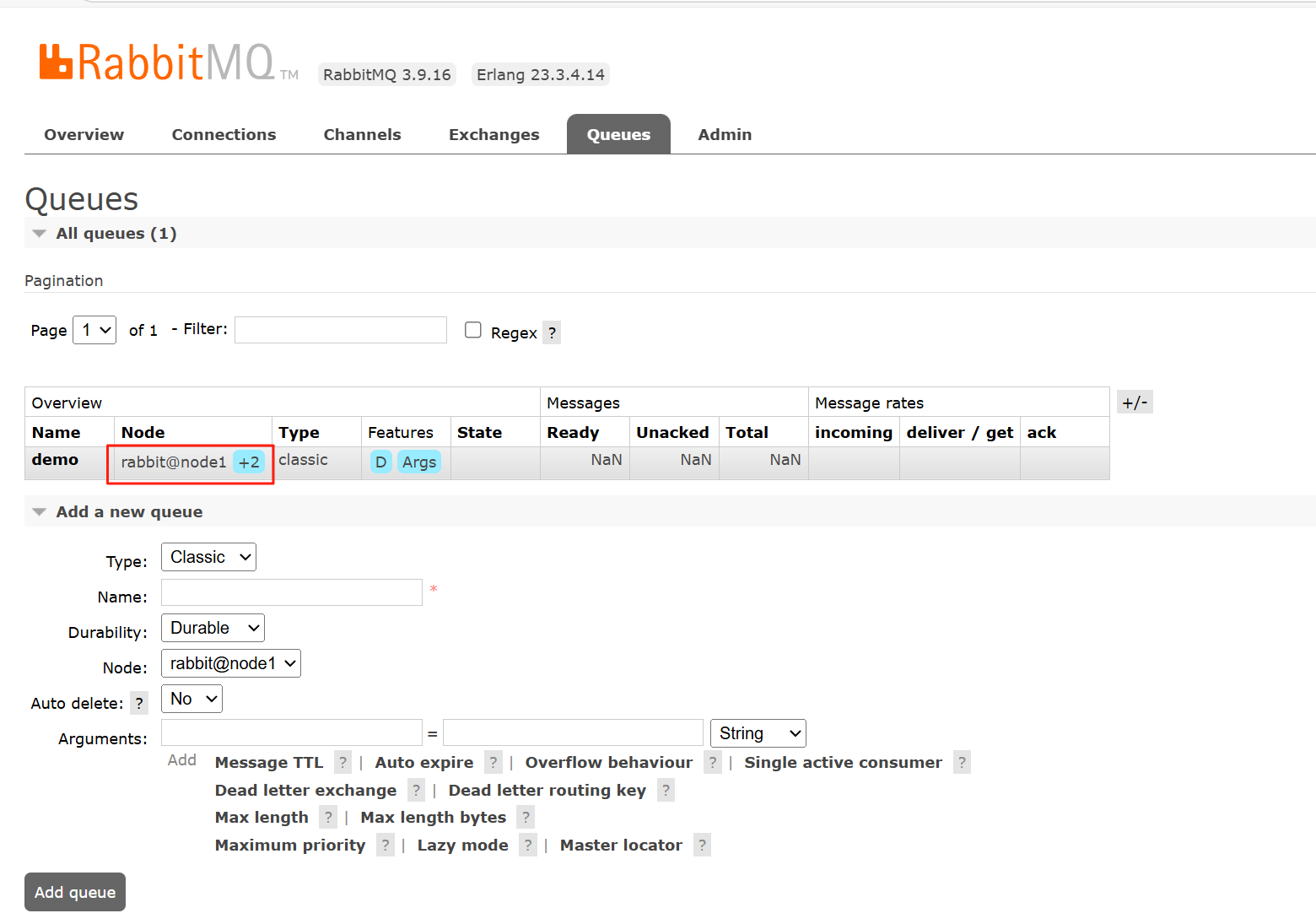Viewport: 1316px width, 924px height.
Task: Toggle the Regex checkbox
Action: [473, 330]
